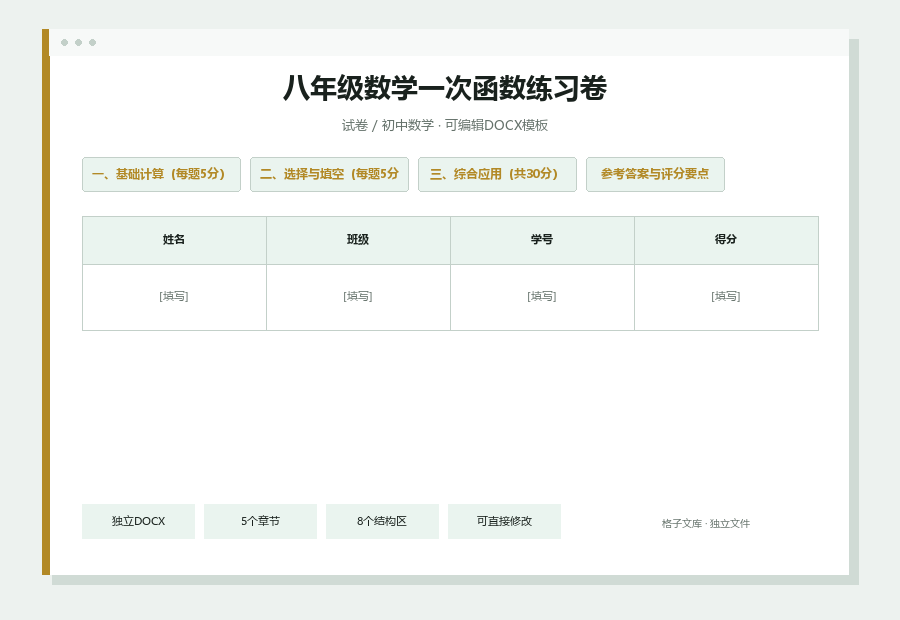The image size is (900, 620).
Task: Click the second window control dot
Action: pos(79,42)
